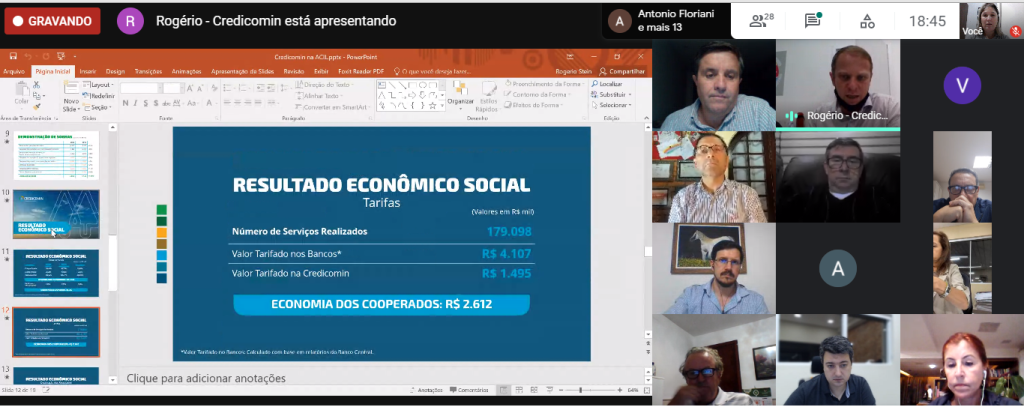
Task: Switch to the Transições tab
Action: (147, 71)
